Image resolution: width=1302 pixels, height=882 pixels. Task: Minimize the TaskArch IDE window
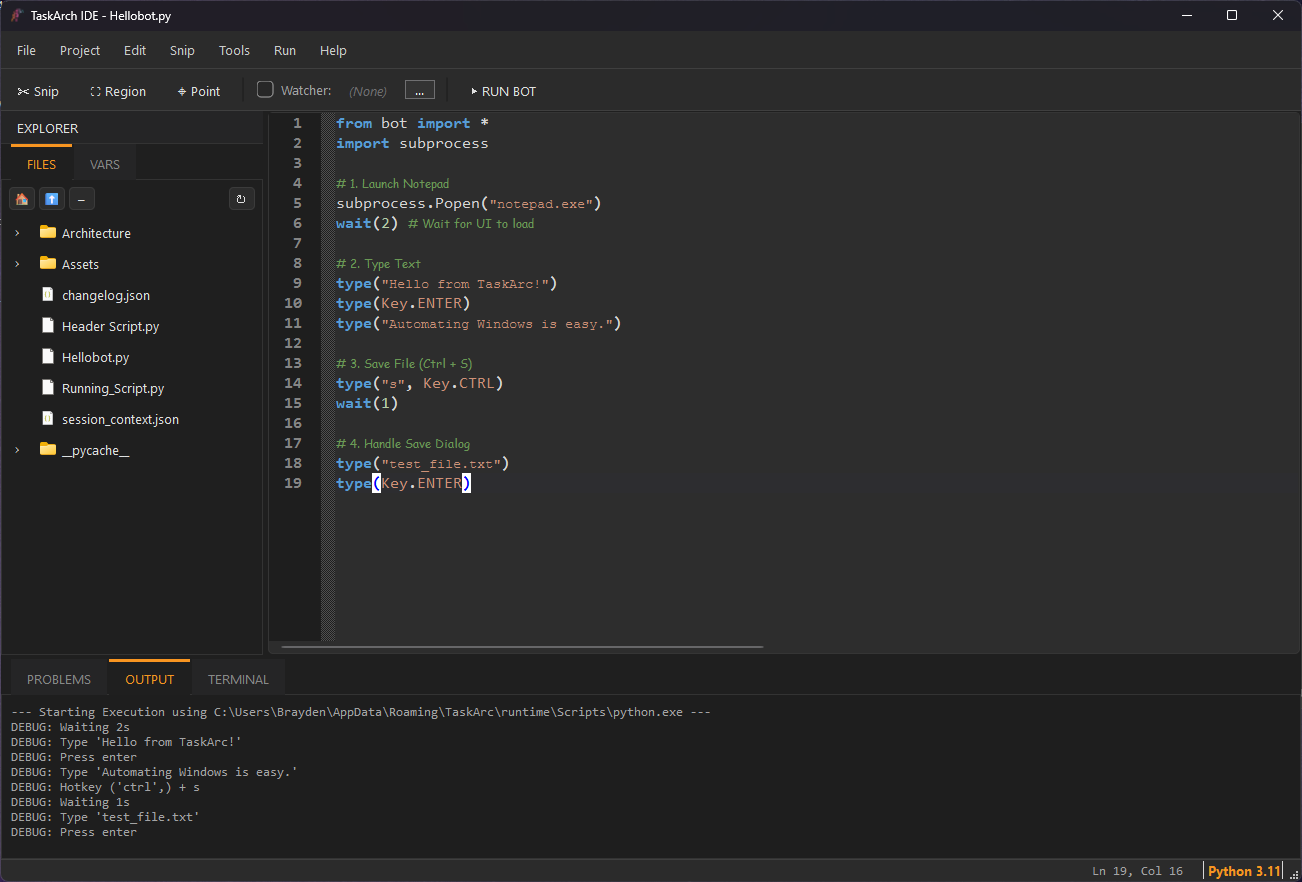click(x=1186, y=15)
